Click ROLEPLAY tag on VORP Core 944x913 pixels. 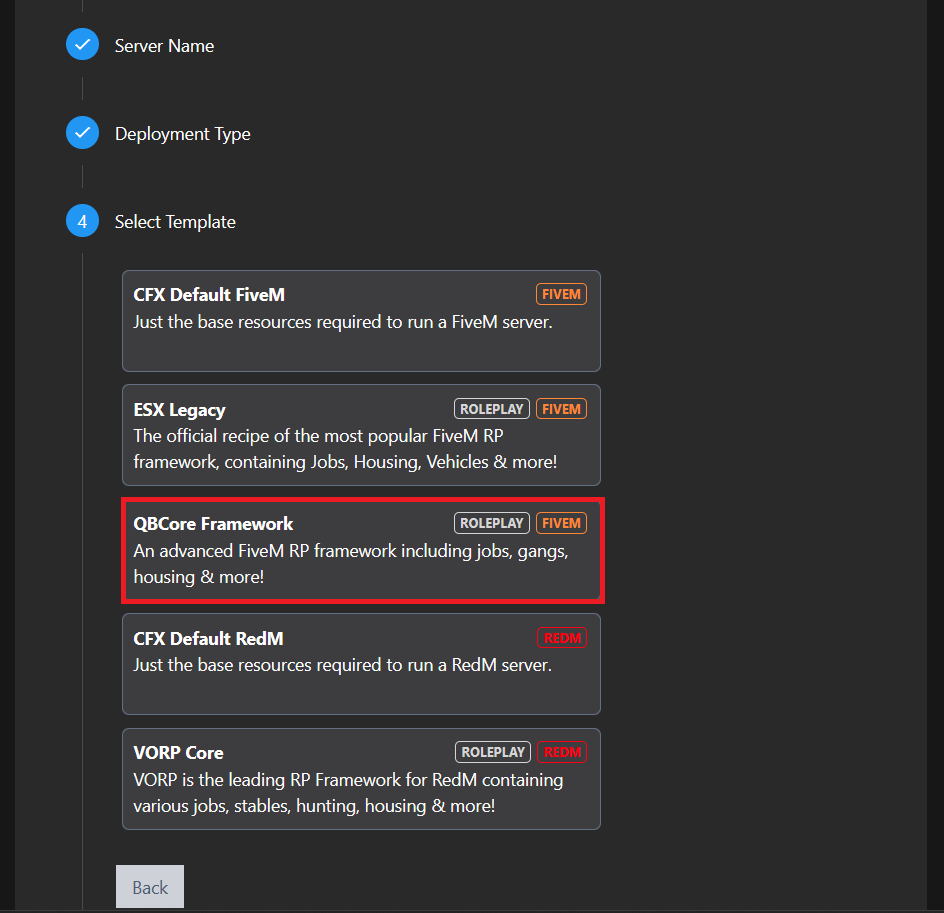coord(492,752)
